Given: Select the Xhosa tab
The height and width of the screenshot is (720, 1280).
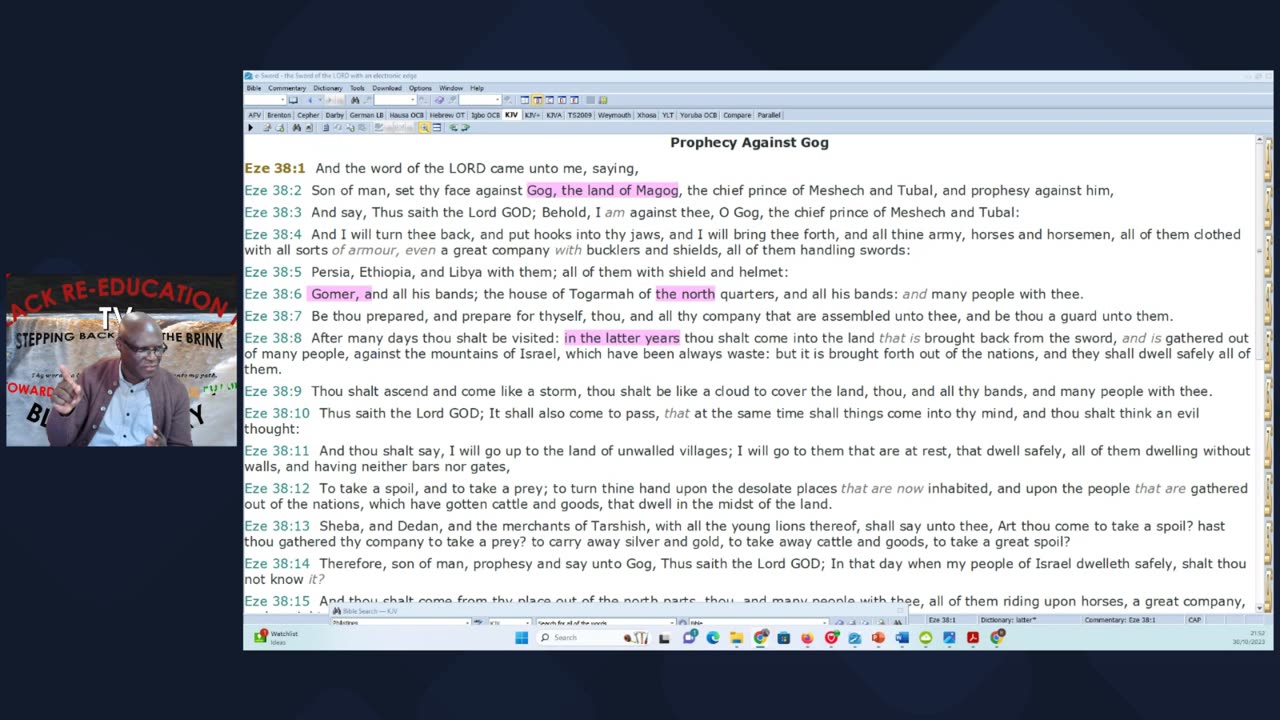Looking at the screenshot, I should pos(646,115).
